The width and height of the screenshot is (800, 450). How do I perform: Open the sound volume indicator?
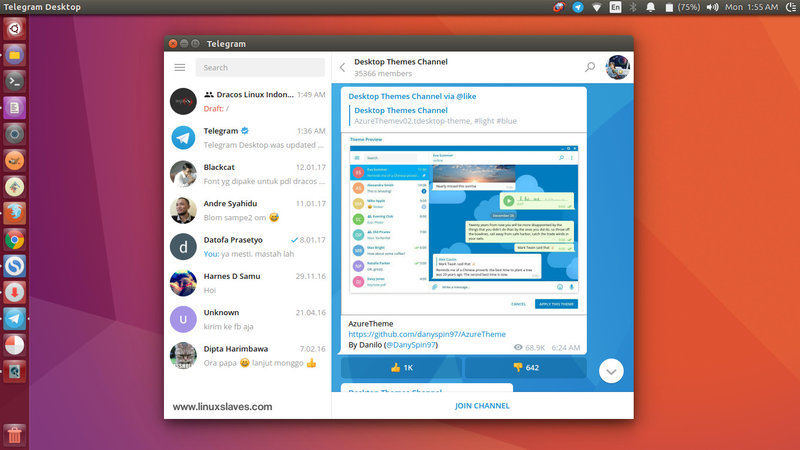pos(712,7)
